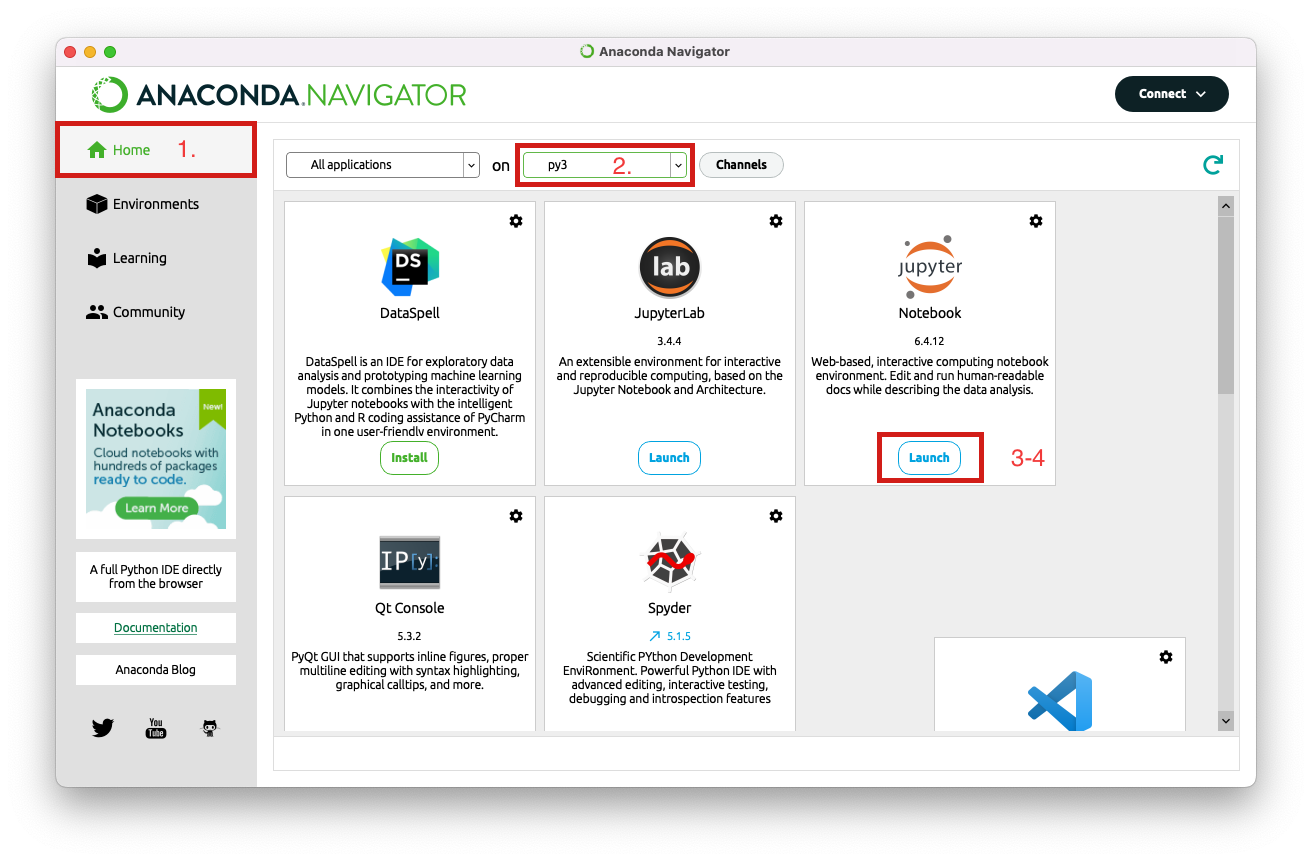Click the Spyder tile title
This screenshot has width=1312, height=861.
click(x=670, y=608)
